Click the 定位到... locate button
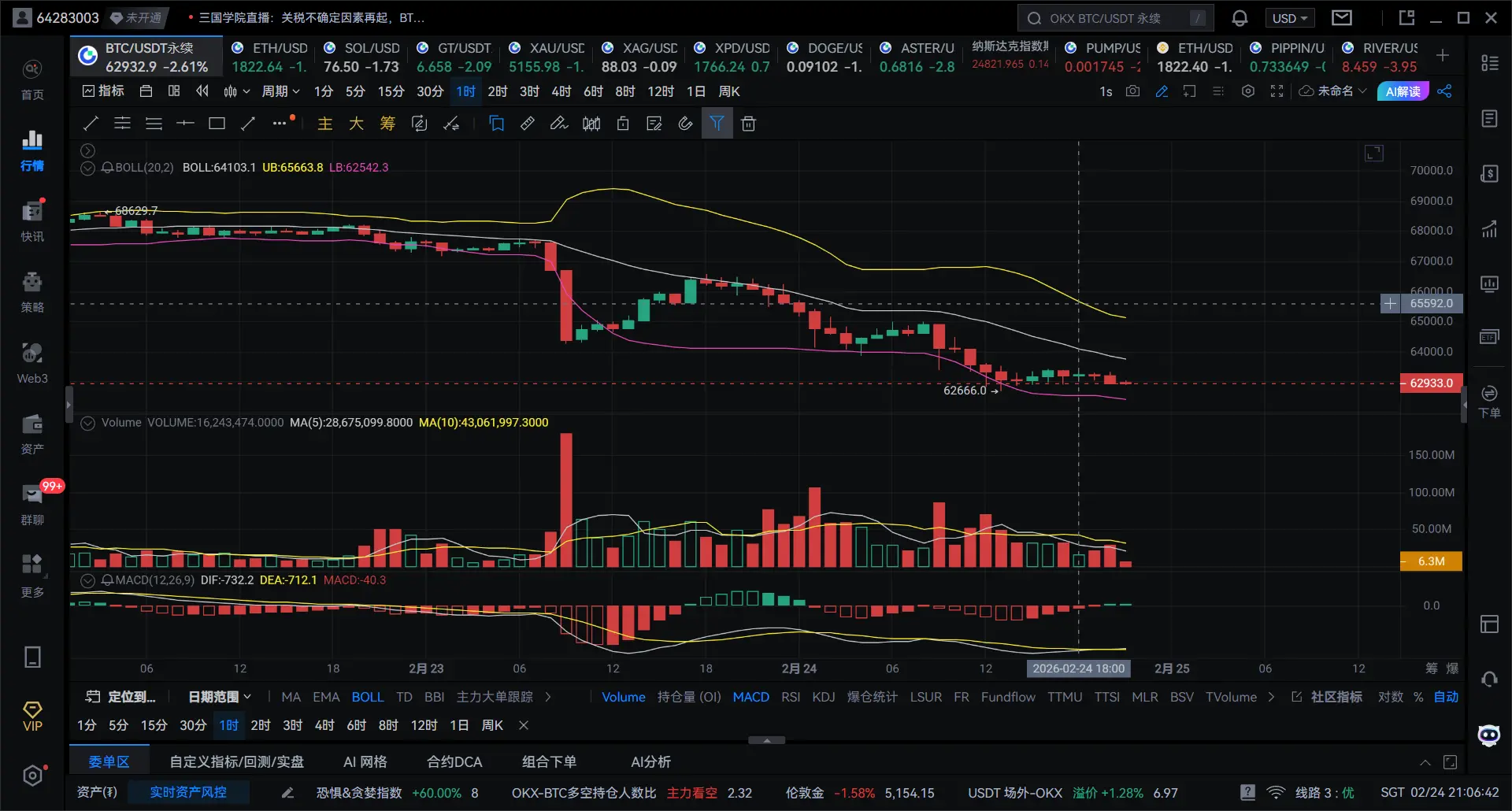 click(x=120, y=697)
